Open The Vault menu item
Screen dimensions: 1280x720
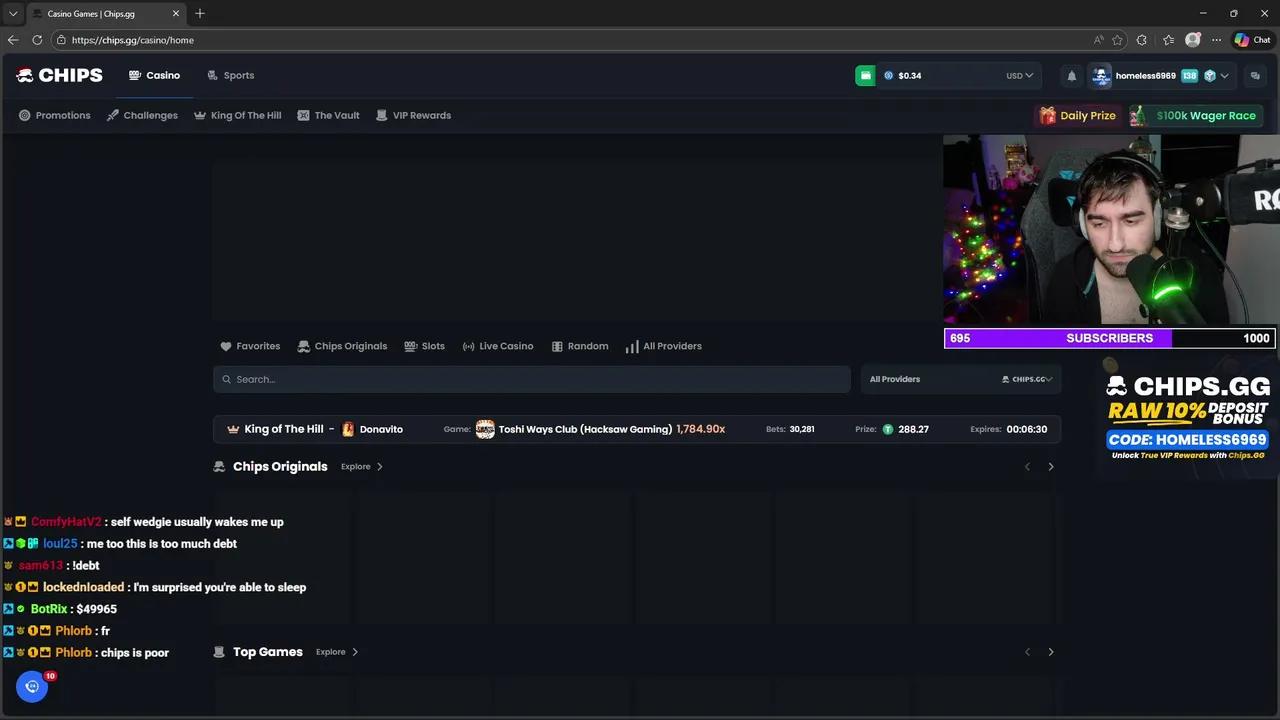coord(329,115)
